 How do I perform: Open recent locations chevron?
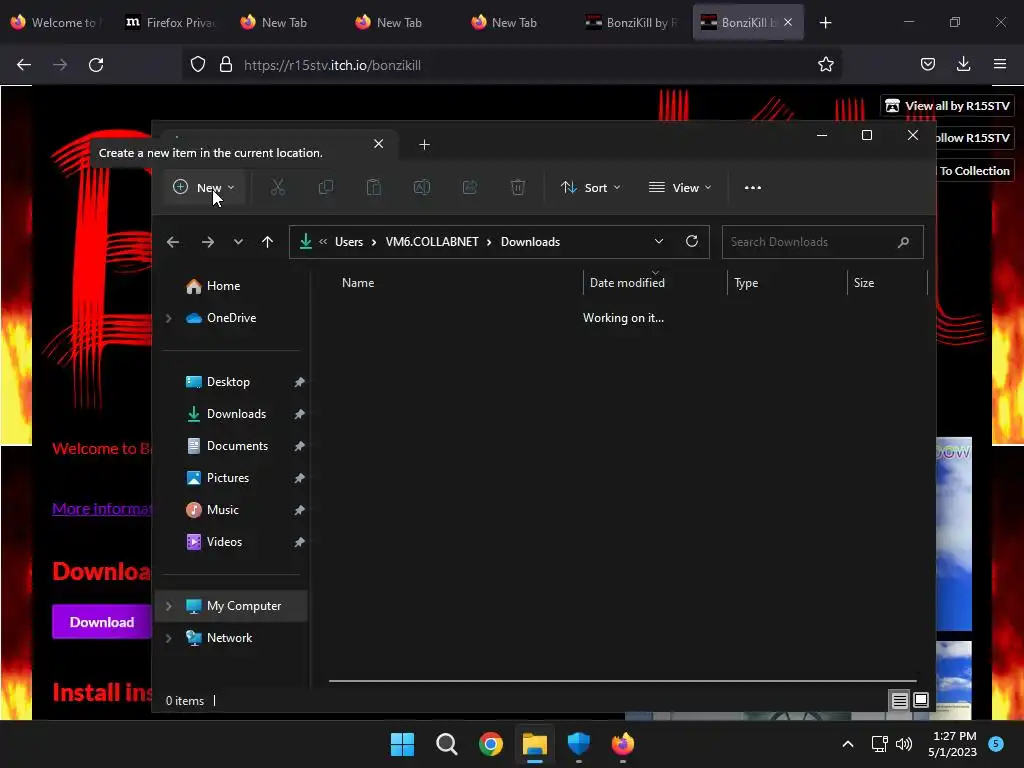pos(238,242)
